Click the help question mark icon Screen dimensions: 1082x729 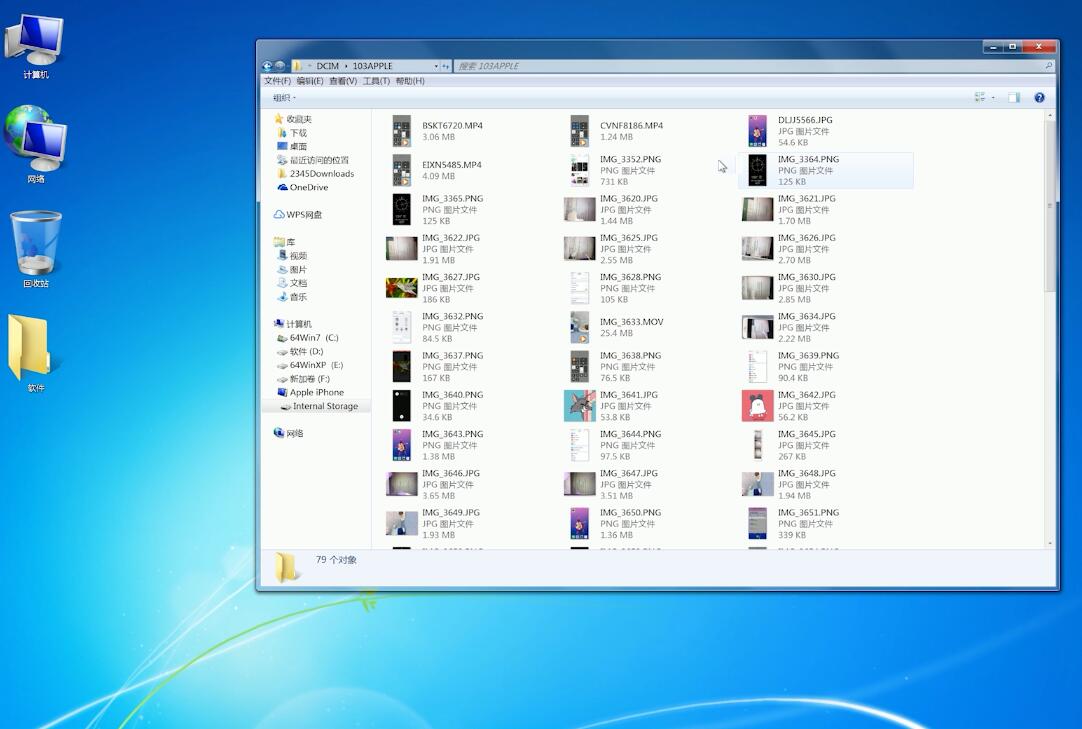(1039, 97)
